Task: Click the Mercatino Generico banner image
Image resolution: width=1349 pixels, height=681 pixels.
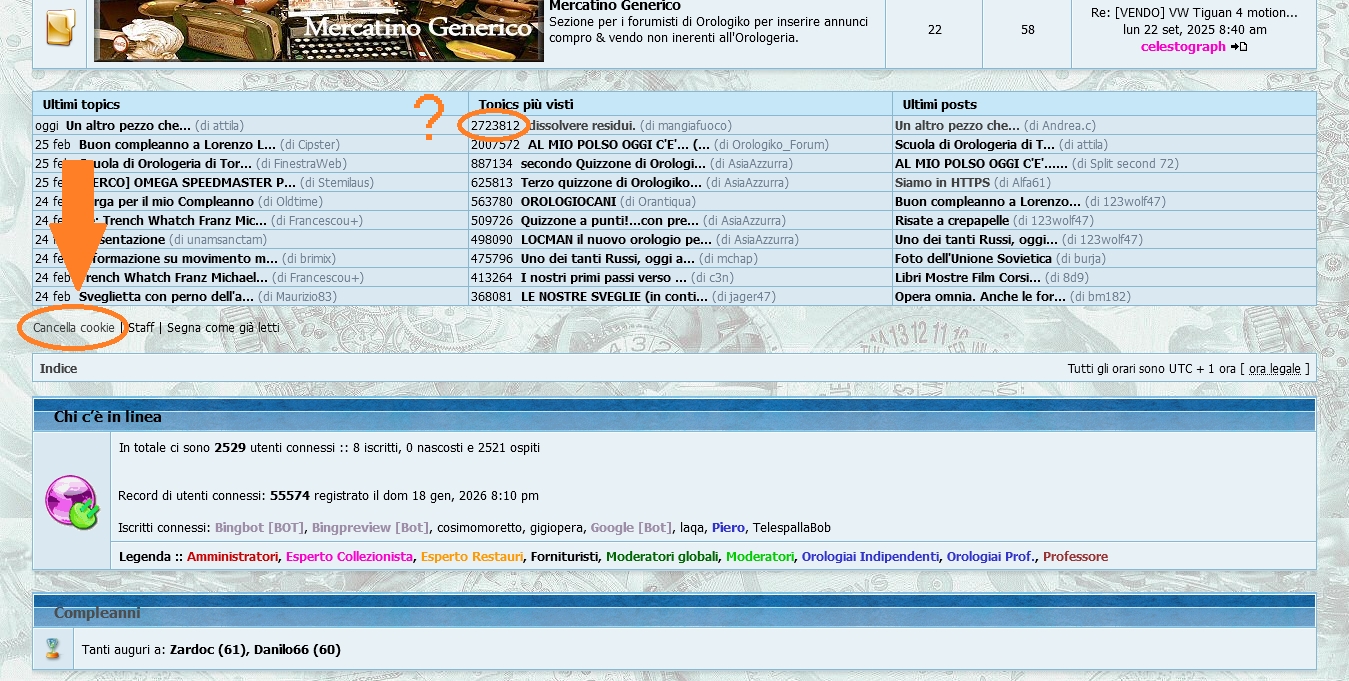Action: tap(318, 30)
